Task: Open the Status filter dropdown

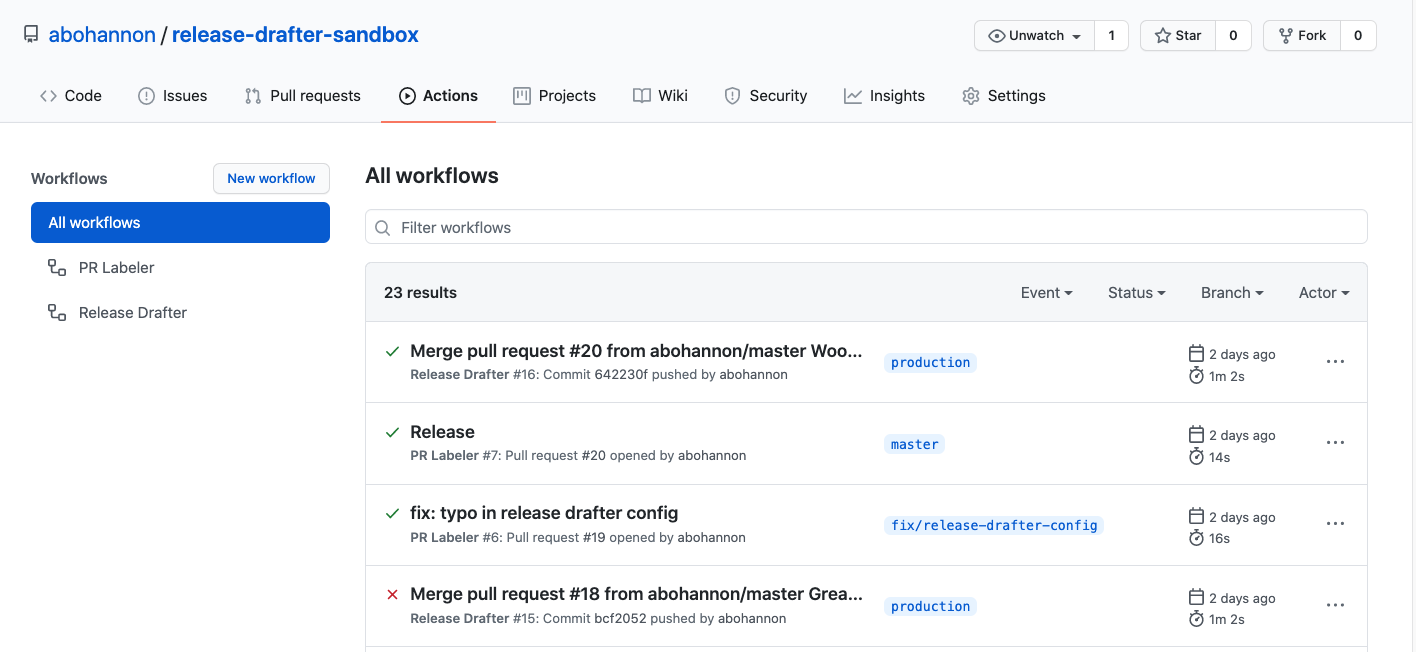Action: coord(1137,293)
